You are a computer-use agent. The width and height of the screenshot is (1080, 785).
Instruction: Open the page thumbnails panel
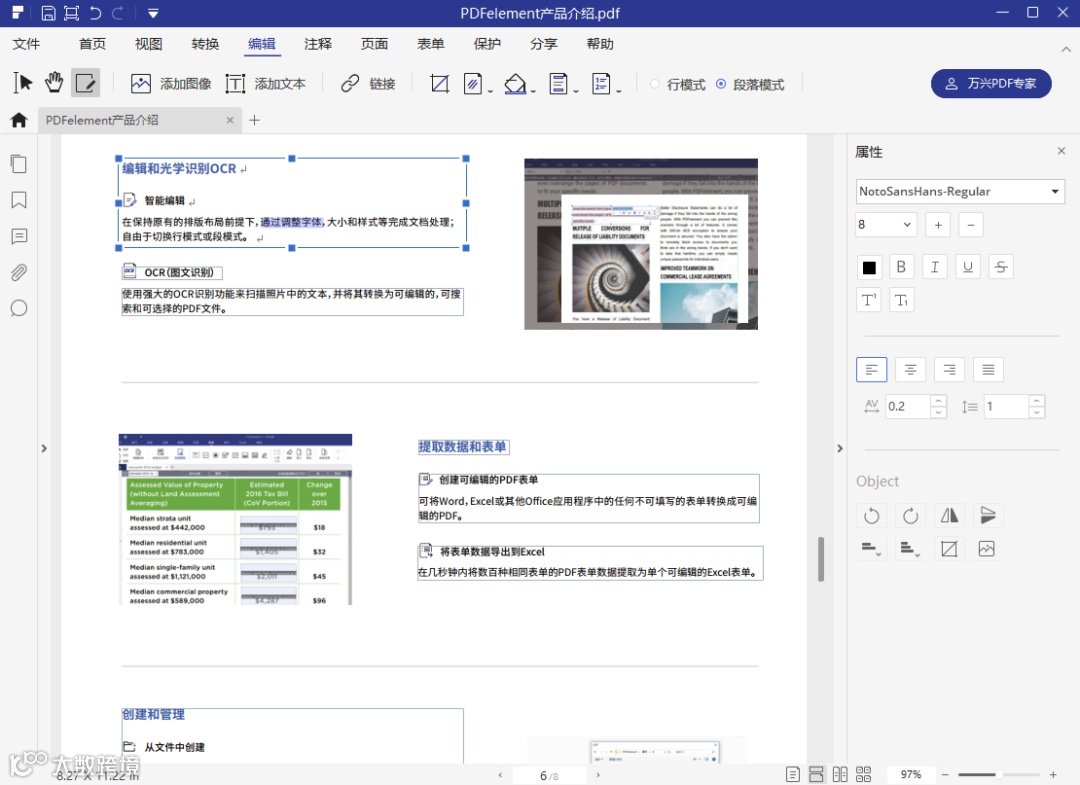19,164
